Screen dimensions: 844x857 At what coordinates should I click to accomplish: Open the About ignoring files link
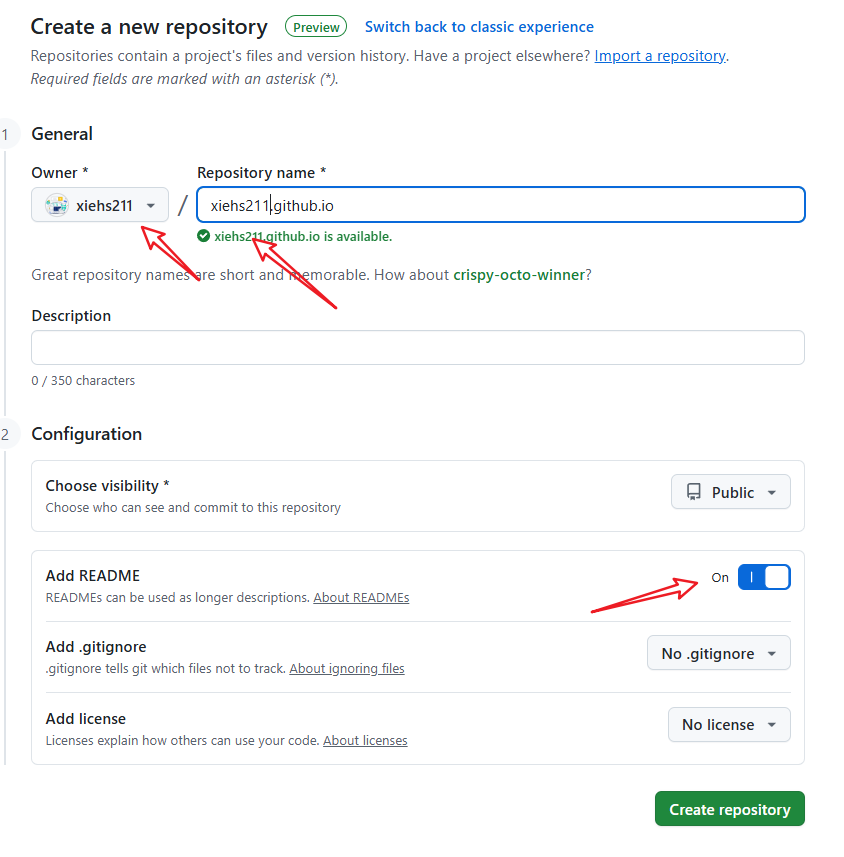(347, 668)
